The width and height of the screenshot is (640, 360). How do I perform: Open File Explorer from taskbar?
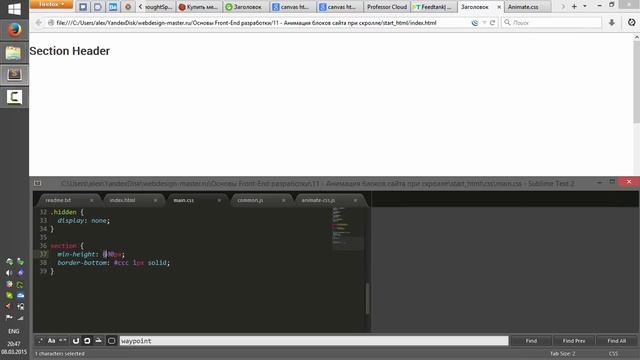tap(13, 53)
